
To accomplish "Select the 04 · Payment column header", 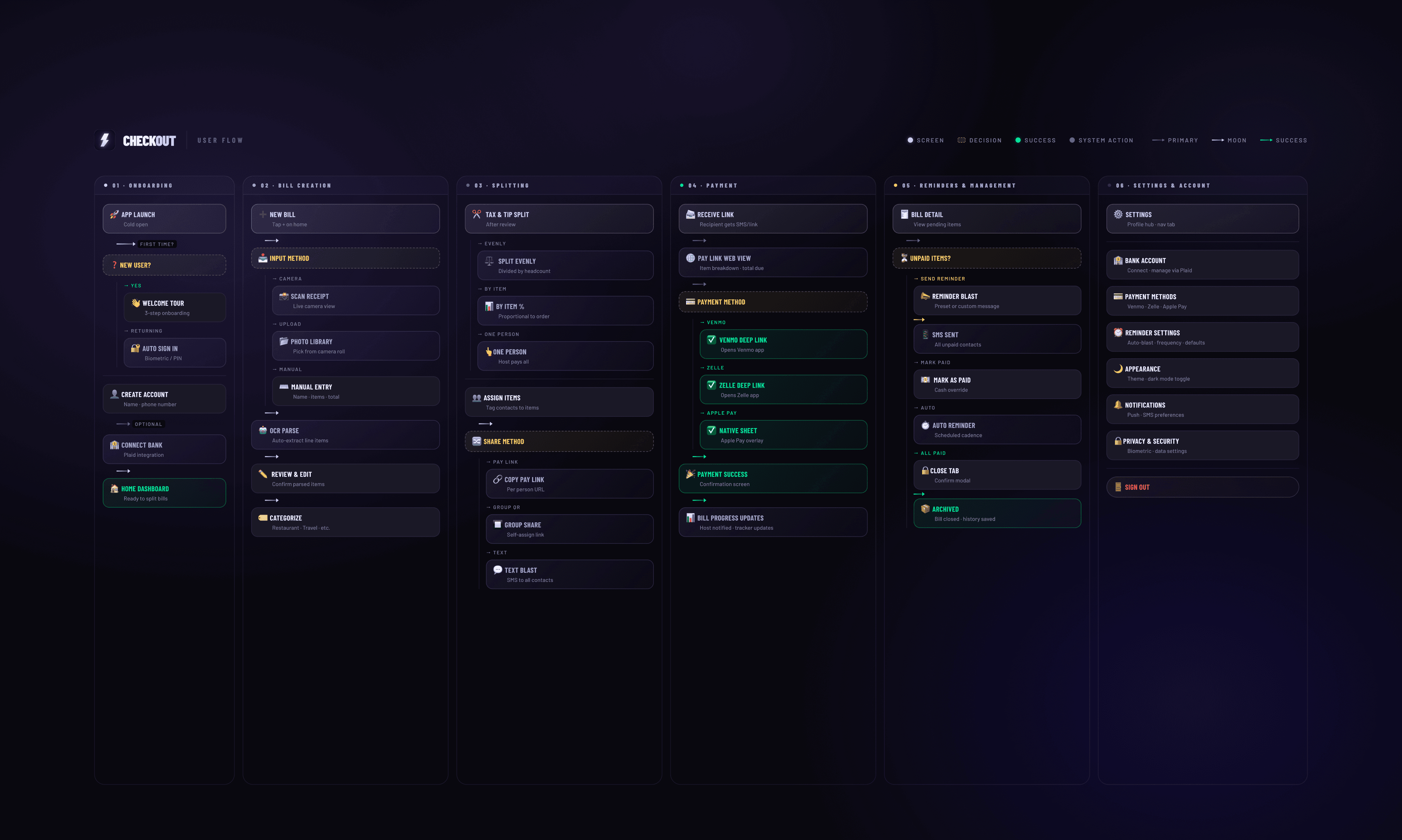I will click(x=712, y=186).
